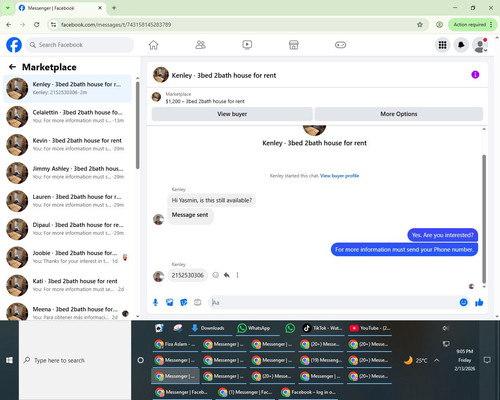The height and width of the screenshot is (400, 500).
Task: Choose a GIF icon
Action: 198,302
